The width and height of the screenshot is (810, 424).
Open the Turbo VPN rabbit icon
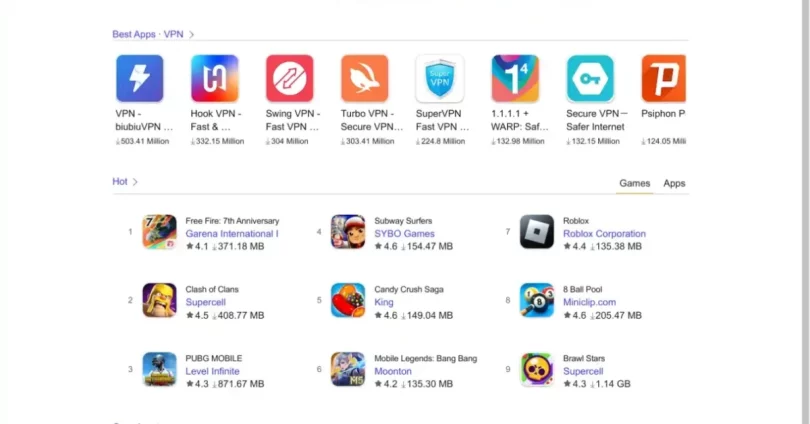[364, 78]
